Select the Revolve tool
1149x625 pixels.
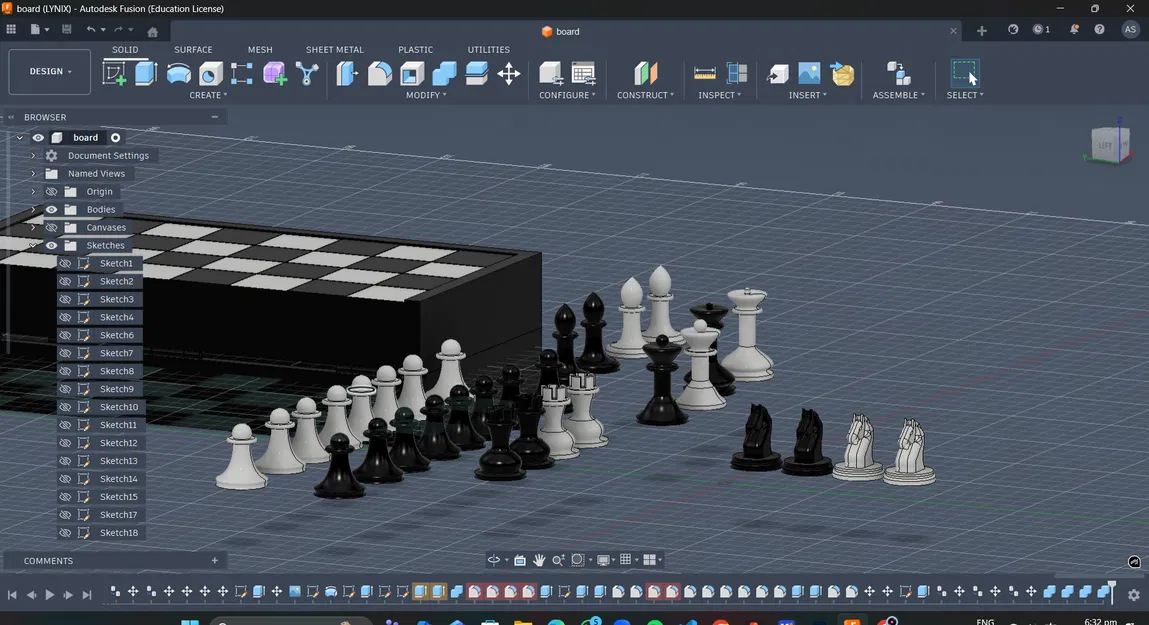(x=178, y=71)
